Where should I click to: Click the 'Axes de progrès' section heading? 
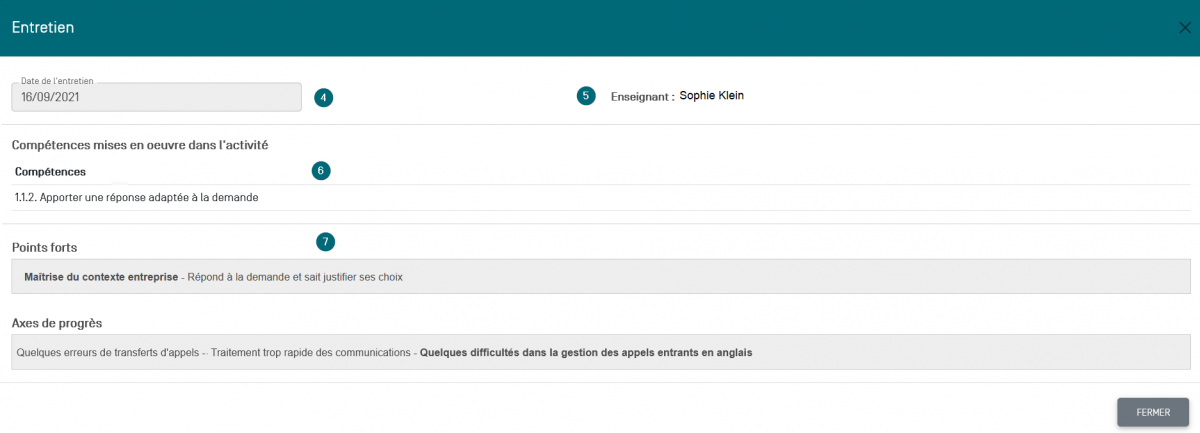pyautogui.click(x=57, y=323)
